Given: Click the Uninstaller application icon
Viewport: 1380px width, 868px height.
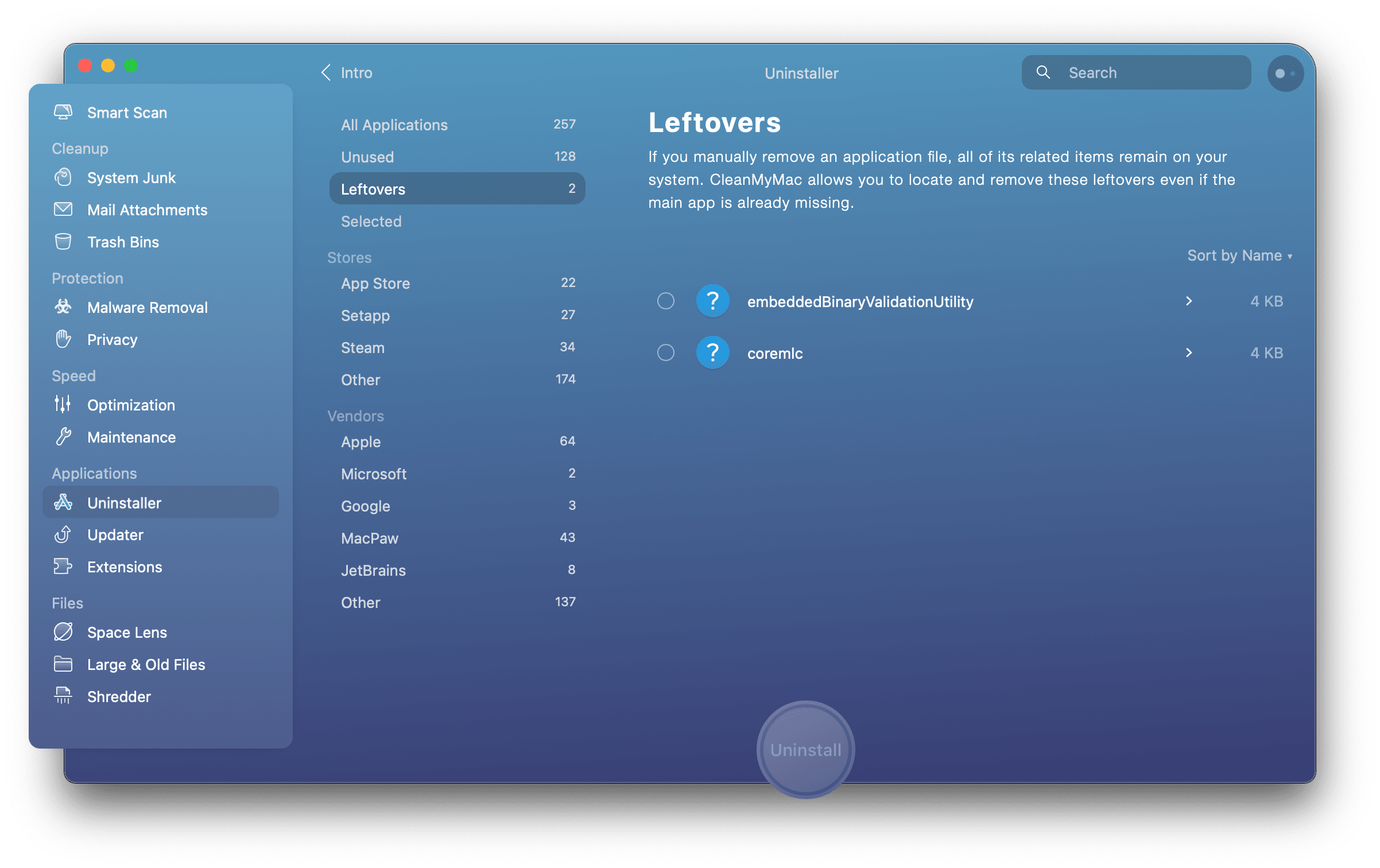Looking at the screenshot, I should [x=62, y=502].
